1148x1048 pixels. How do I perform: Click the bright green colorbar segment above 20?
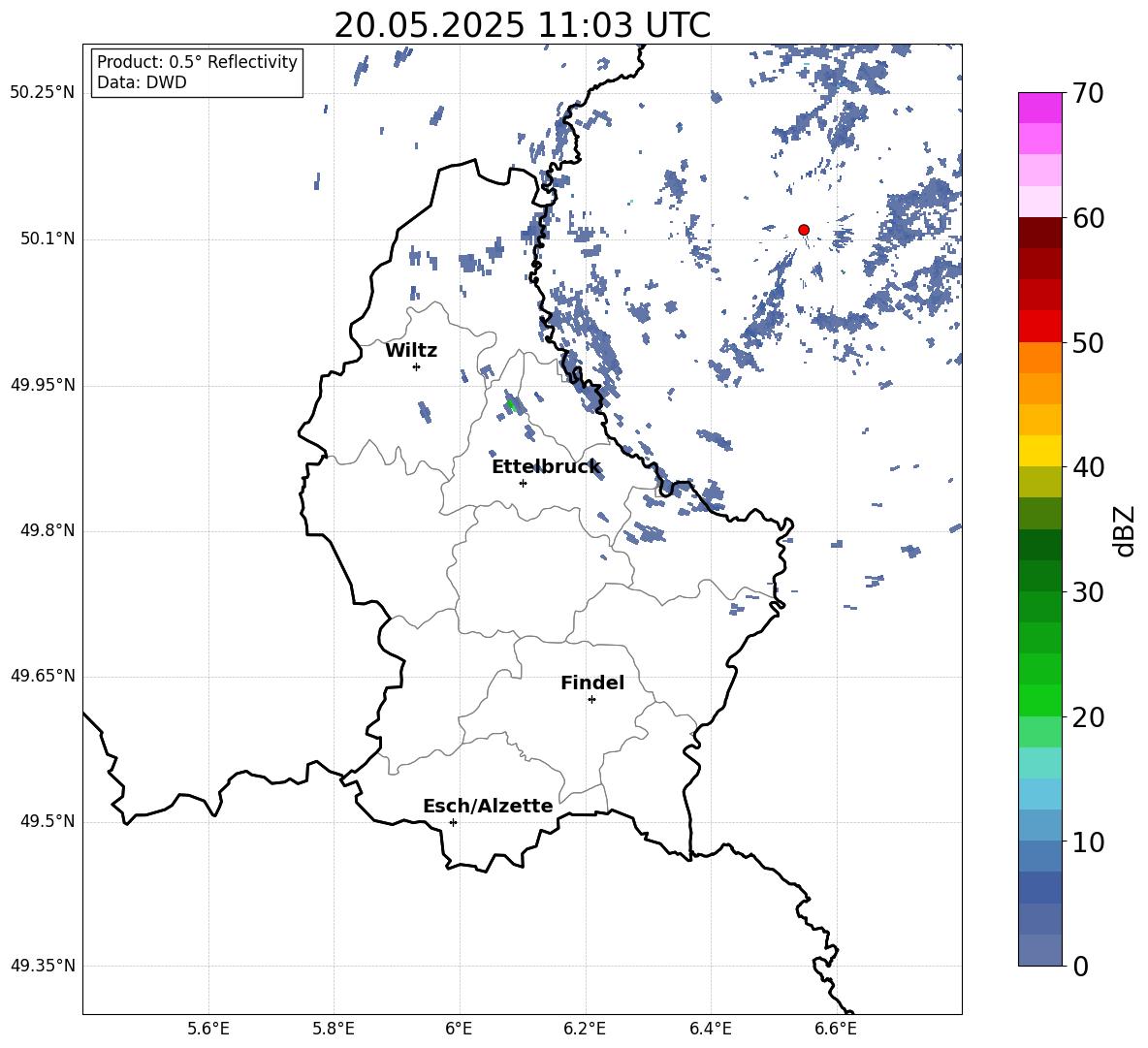[1039, 700]
